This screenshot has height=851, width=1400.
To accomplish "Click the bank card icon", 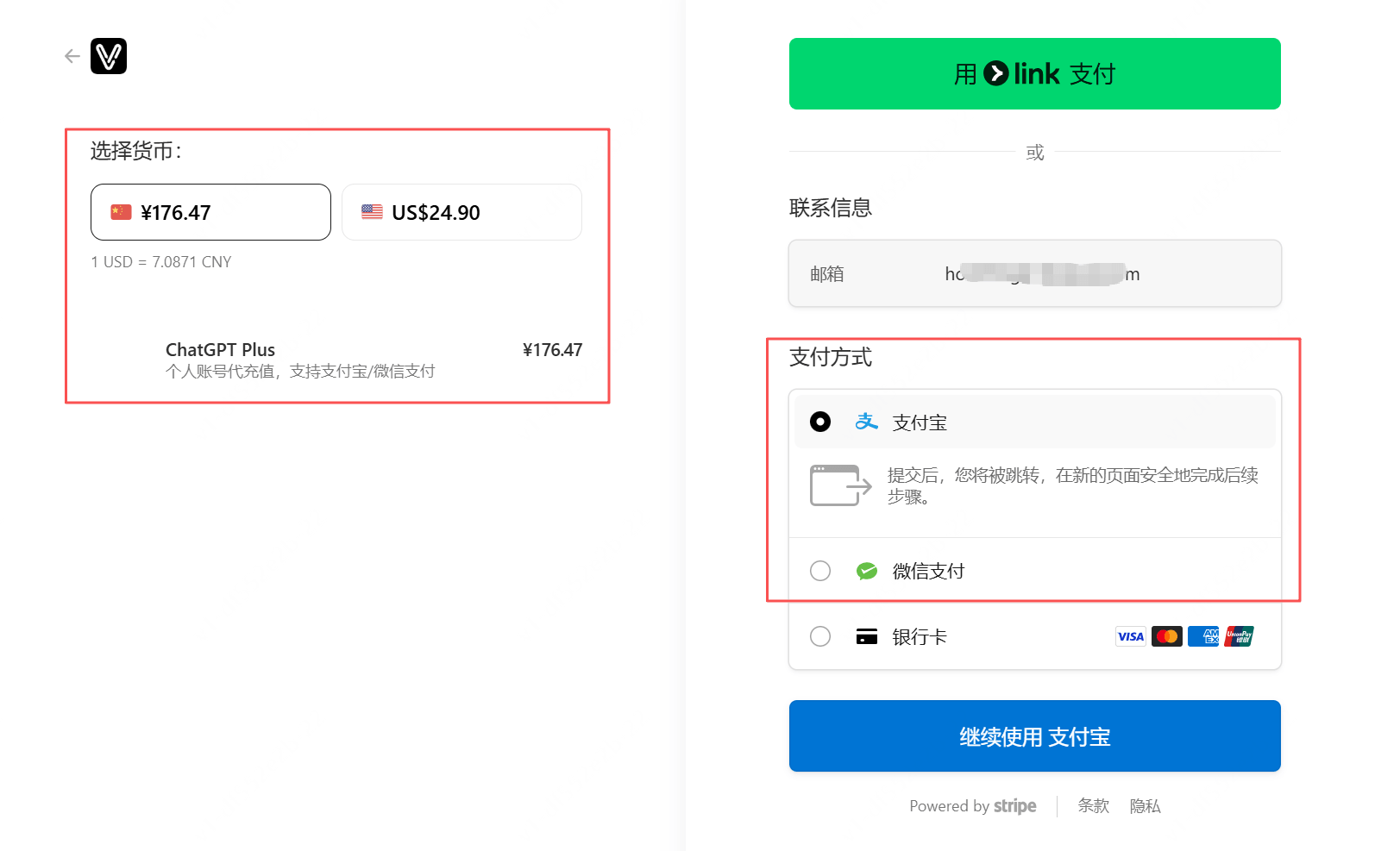I will (866, 636).
